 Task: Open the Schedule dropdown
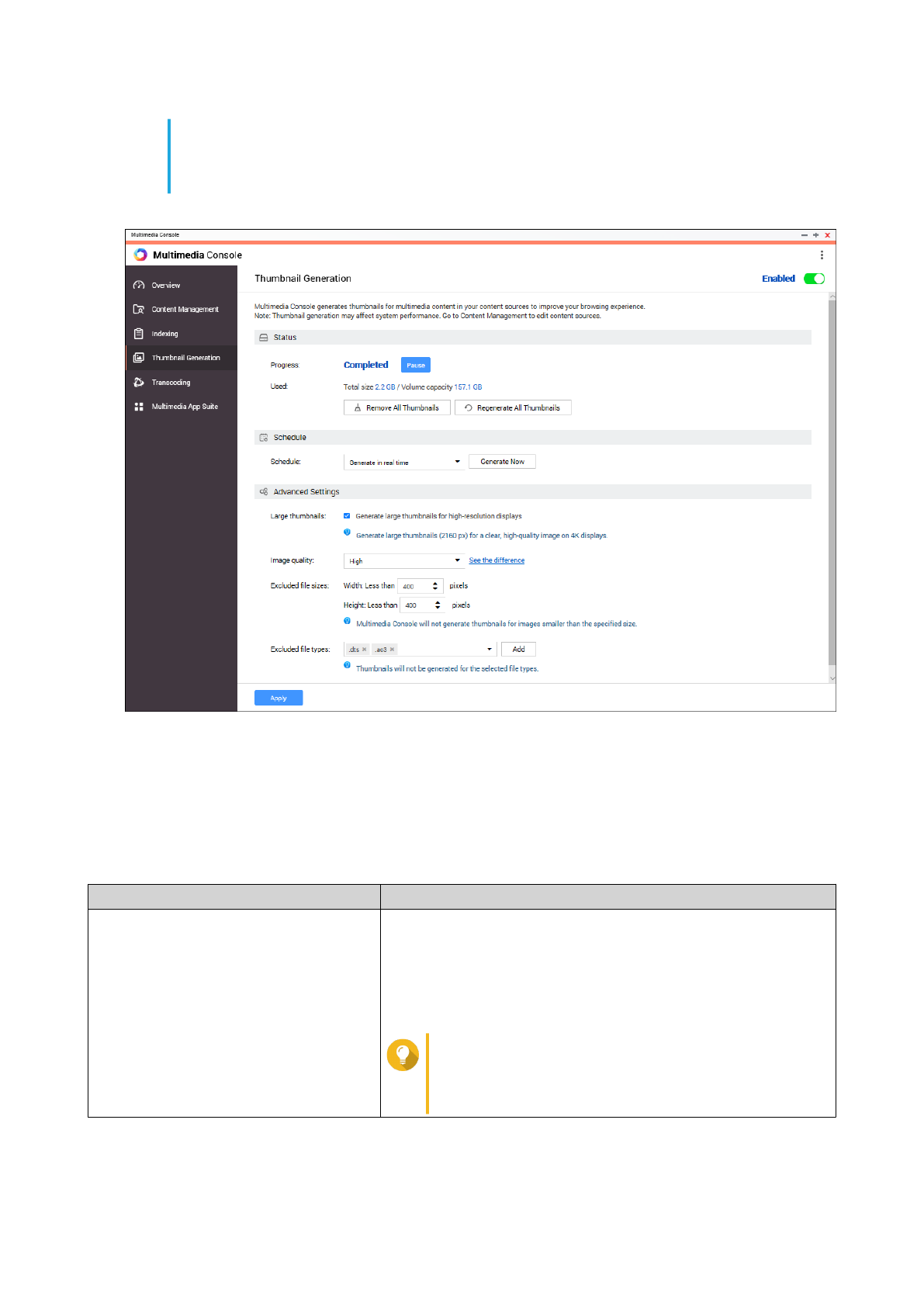point(404,462)
